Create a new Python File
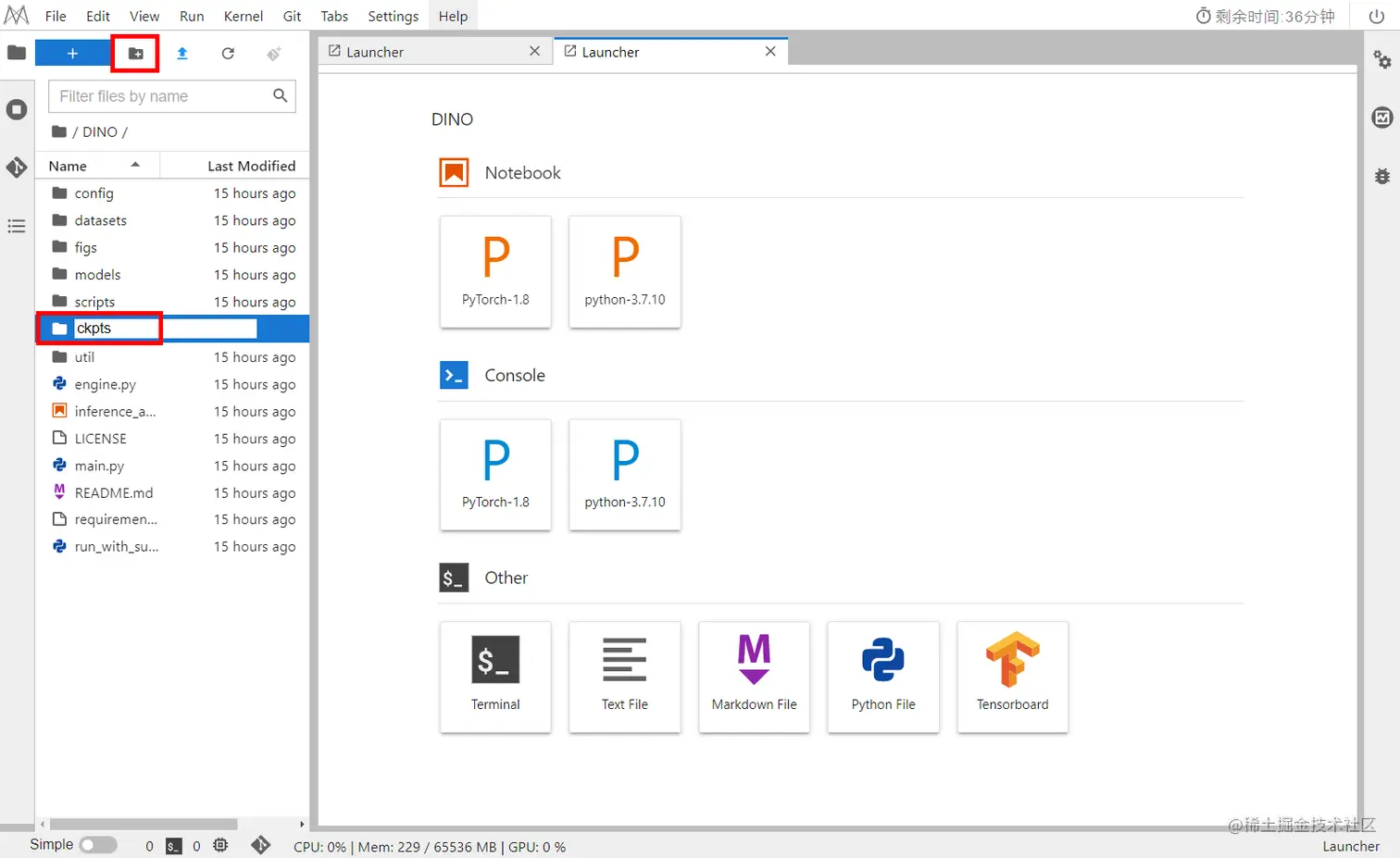1400x858 pixels. tap(883, 677)
